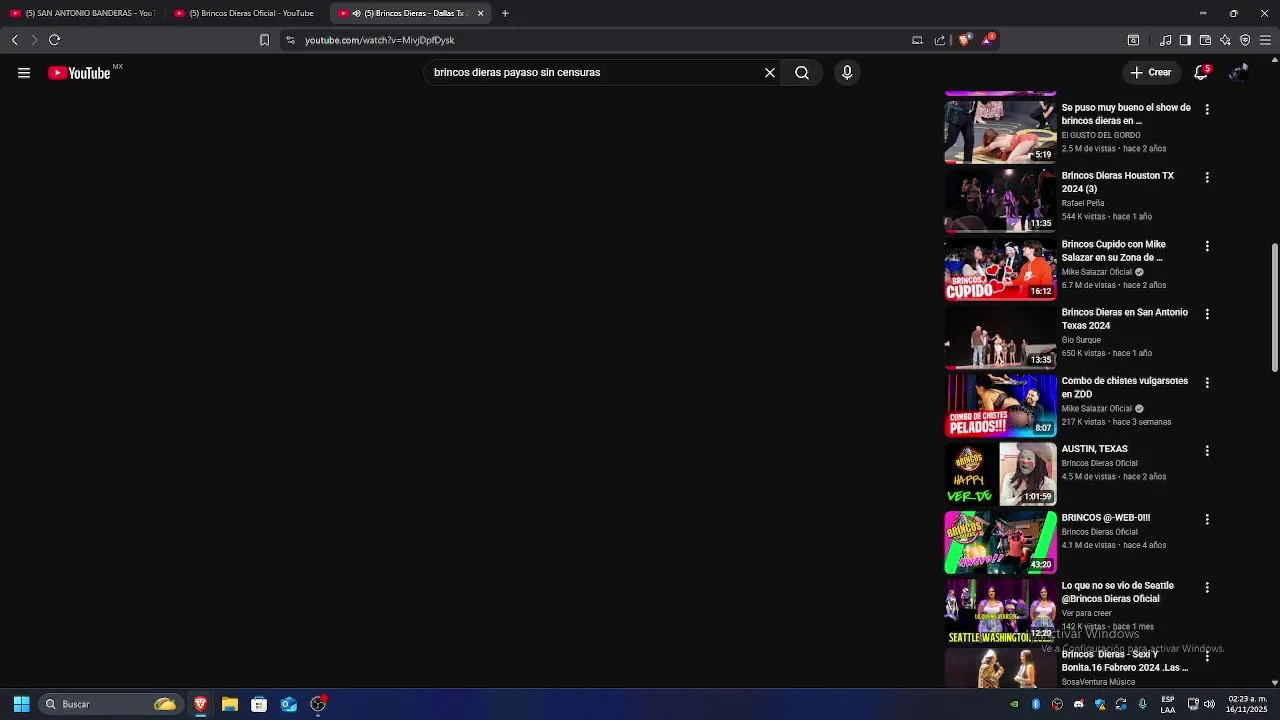Start voice search with microphone

(847, 72)
